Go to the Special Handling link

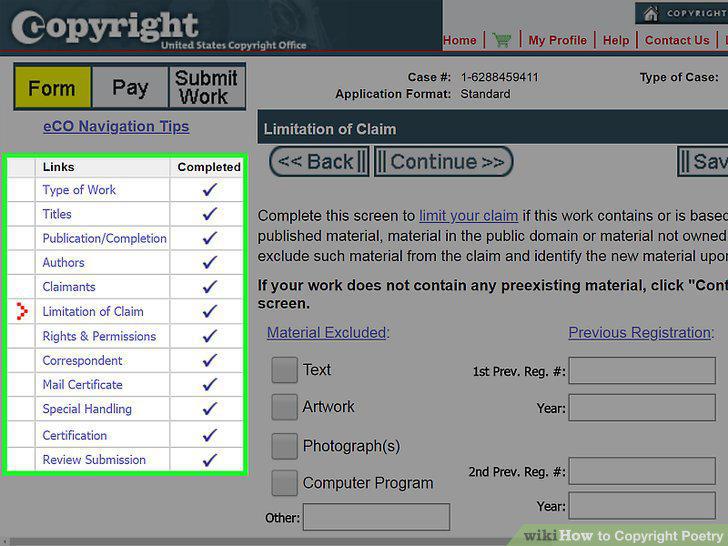(87, 409)
